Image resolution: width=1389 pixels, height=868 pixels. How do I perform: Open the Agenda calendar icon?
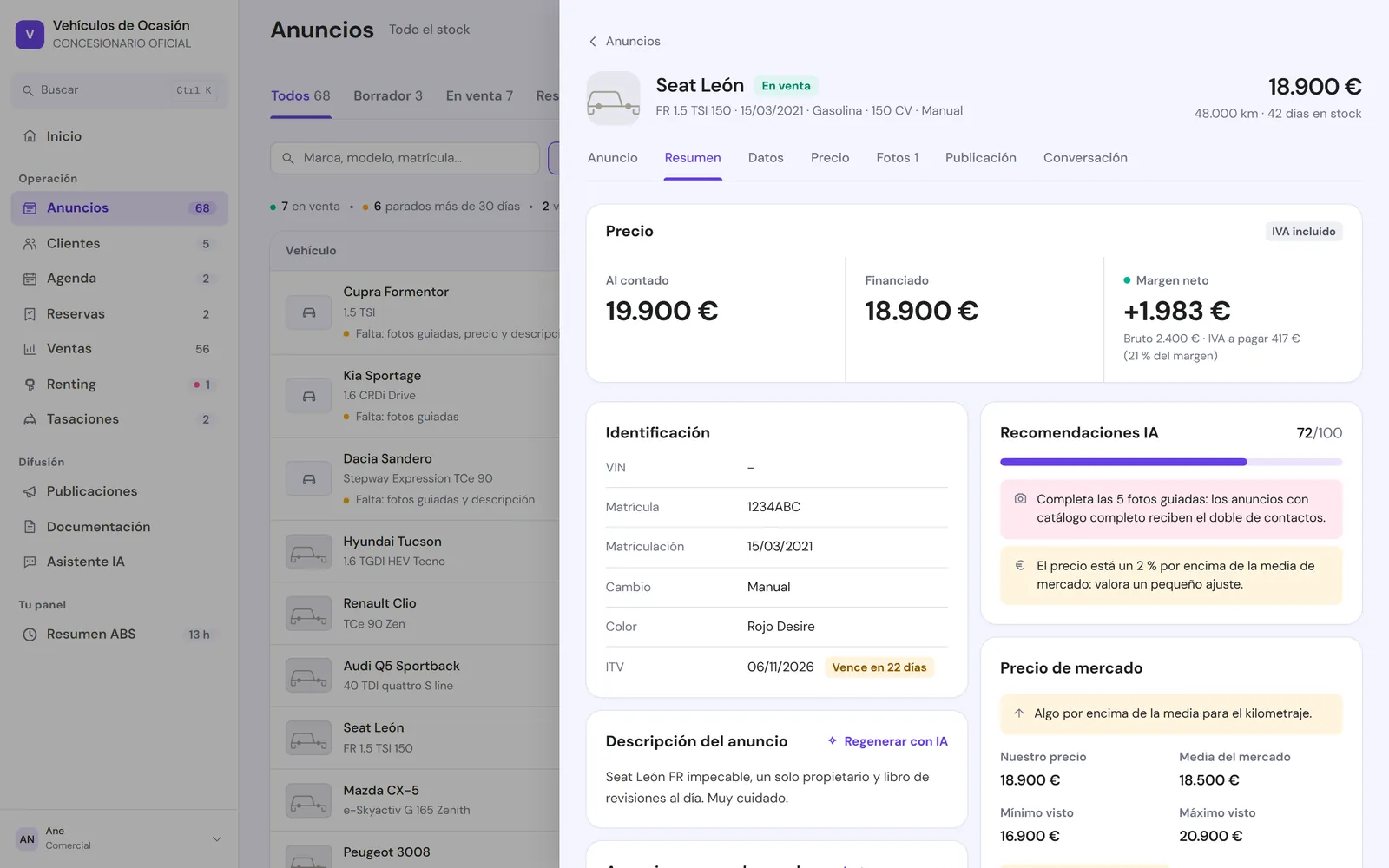(30, 279)
